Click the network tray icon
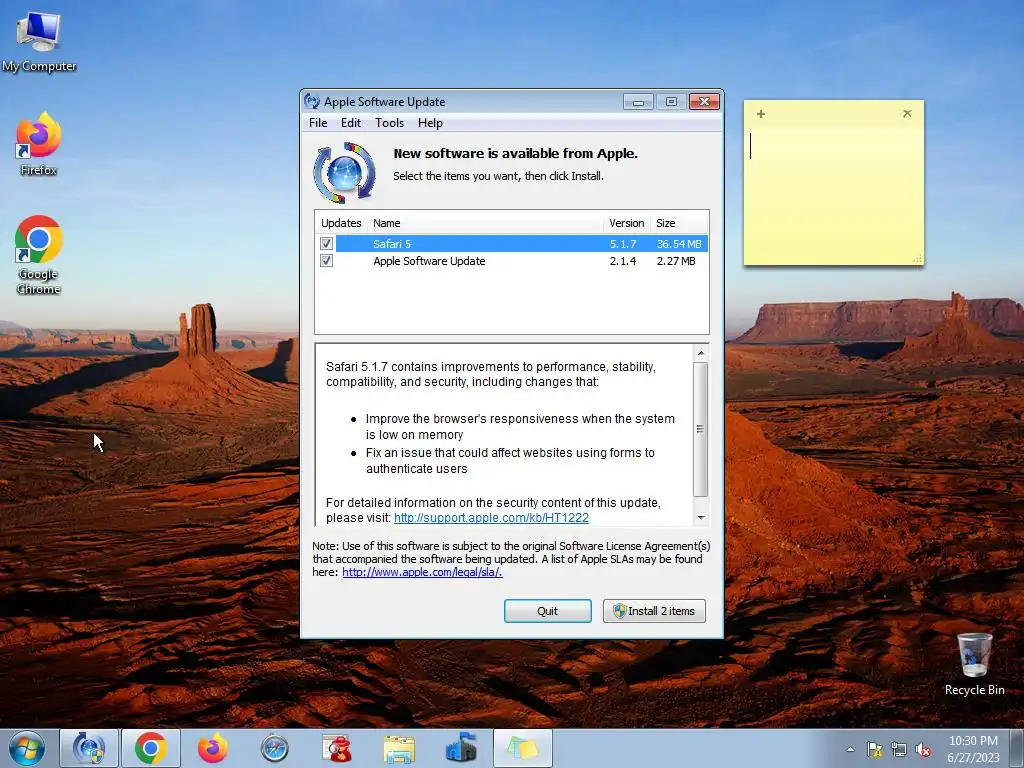This screenshot has width=1024, height=768. [x=899, y=749]
